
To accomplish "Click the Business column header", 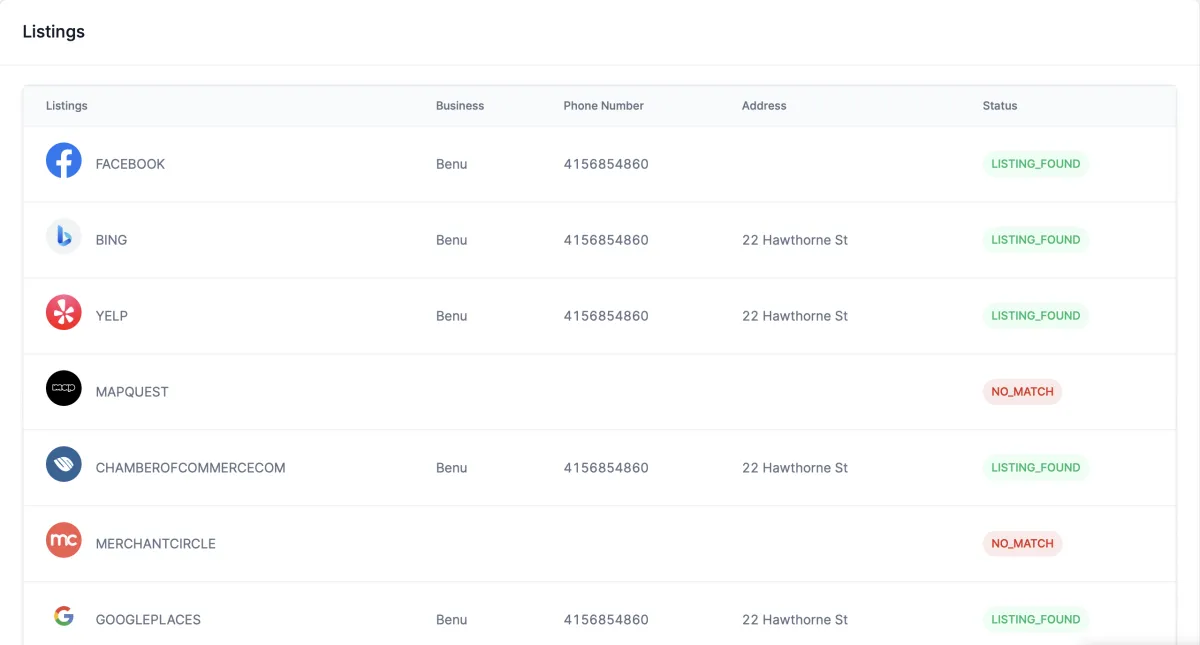I will point(460,106).
